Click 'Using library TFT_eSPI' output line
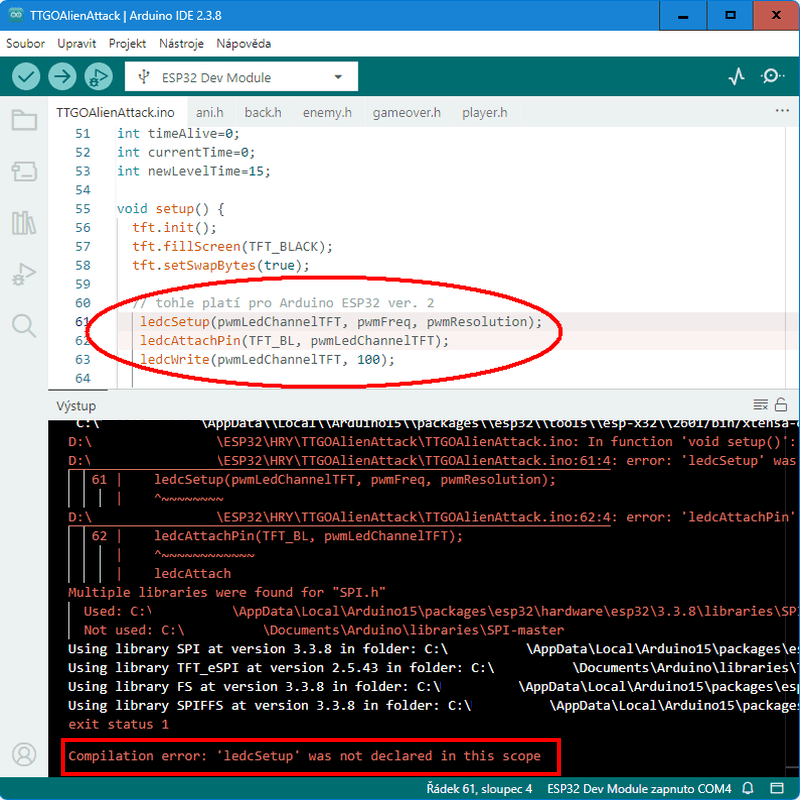The image size is (800, 800). [x=432, y=668]
